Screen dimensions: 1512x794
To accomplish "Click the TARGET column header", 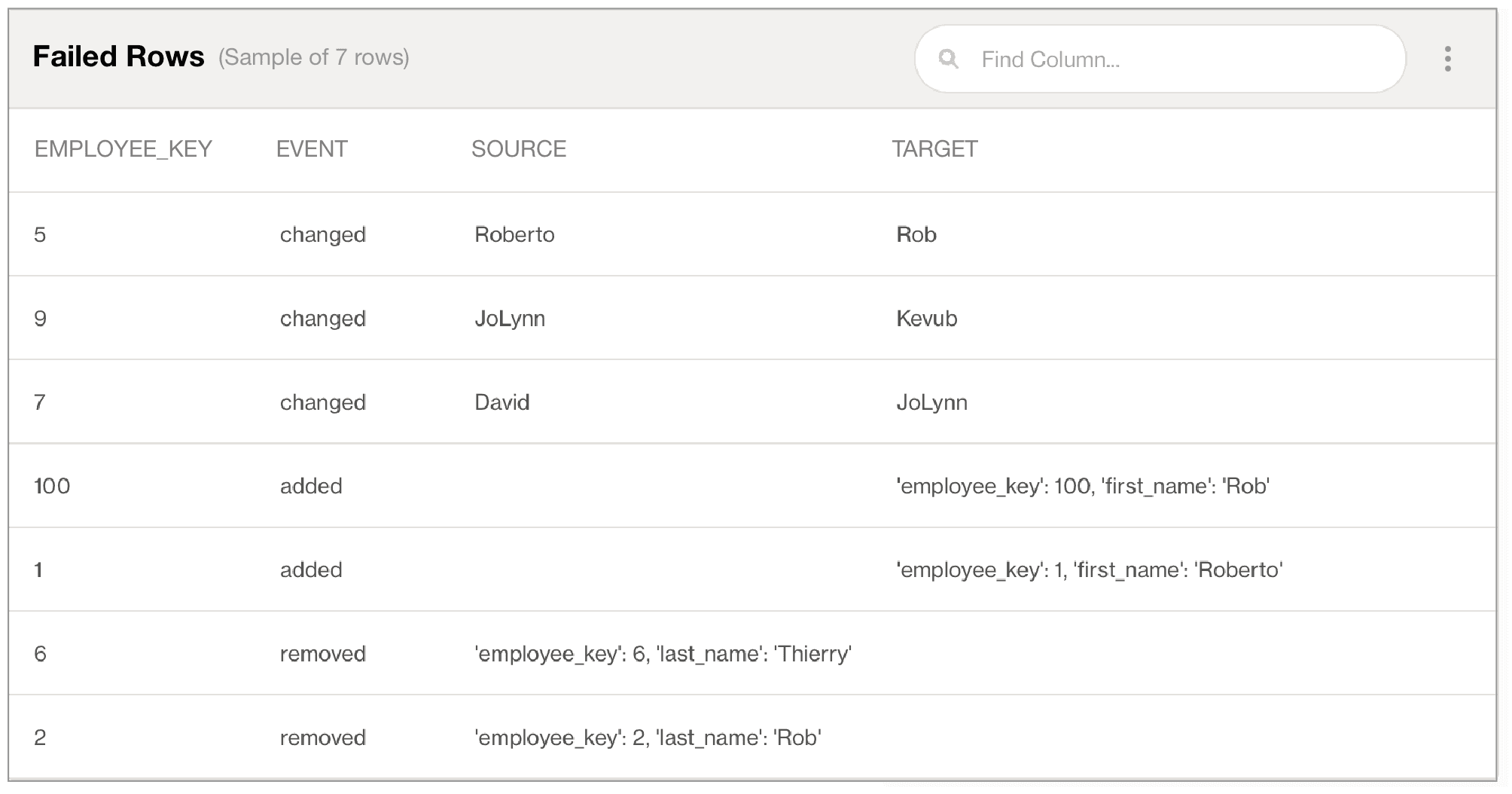I will (x=934, y=149).
